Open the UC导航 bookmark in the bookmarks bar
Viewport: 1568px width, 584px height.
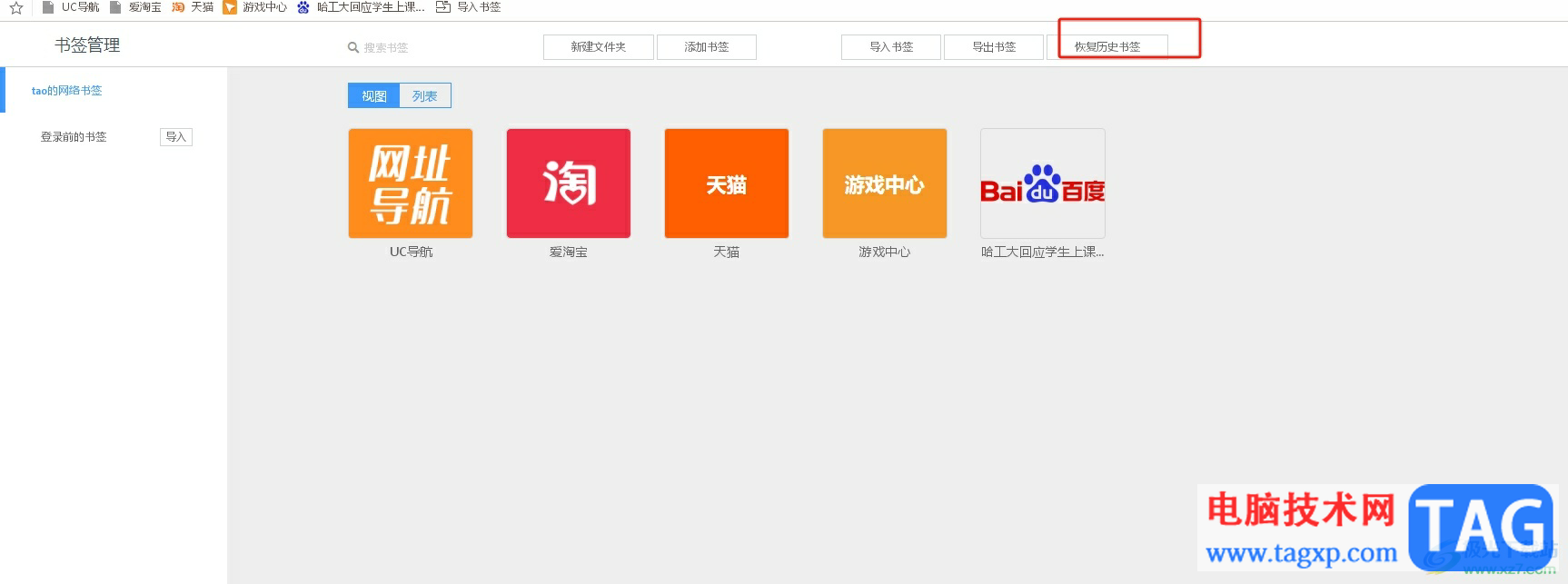[71, 7]
